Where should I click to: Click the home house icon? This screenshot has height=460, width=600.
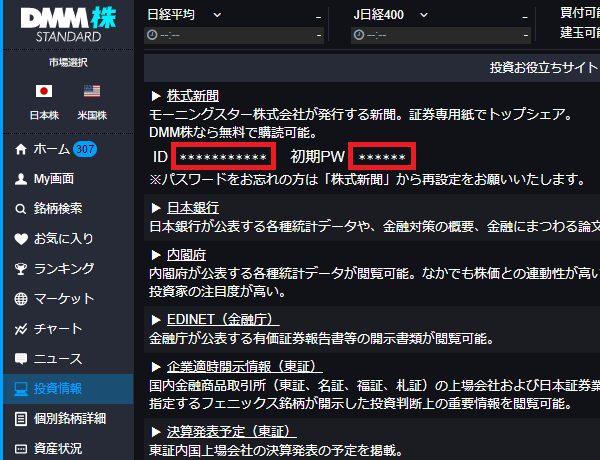(21, 149)
